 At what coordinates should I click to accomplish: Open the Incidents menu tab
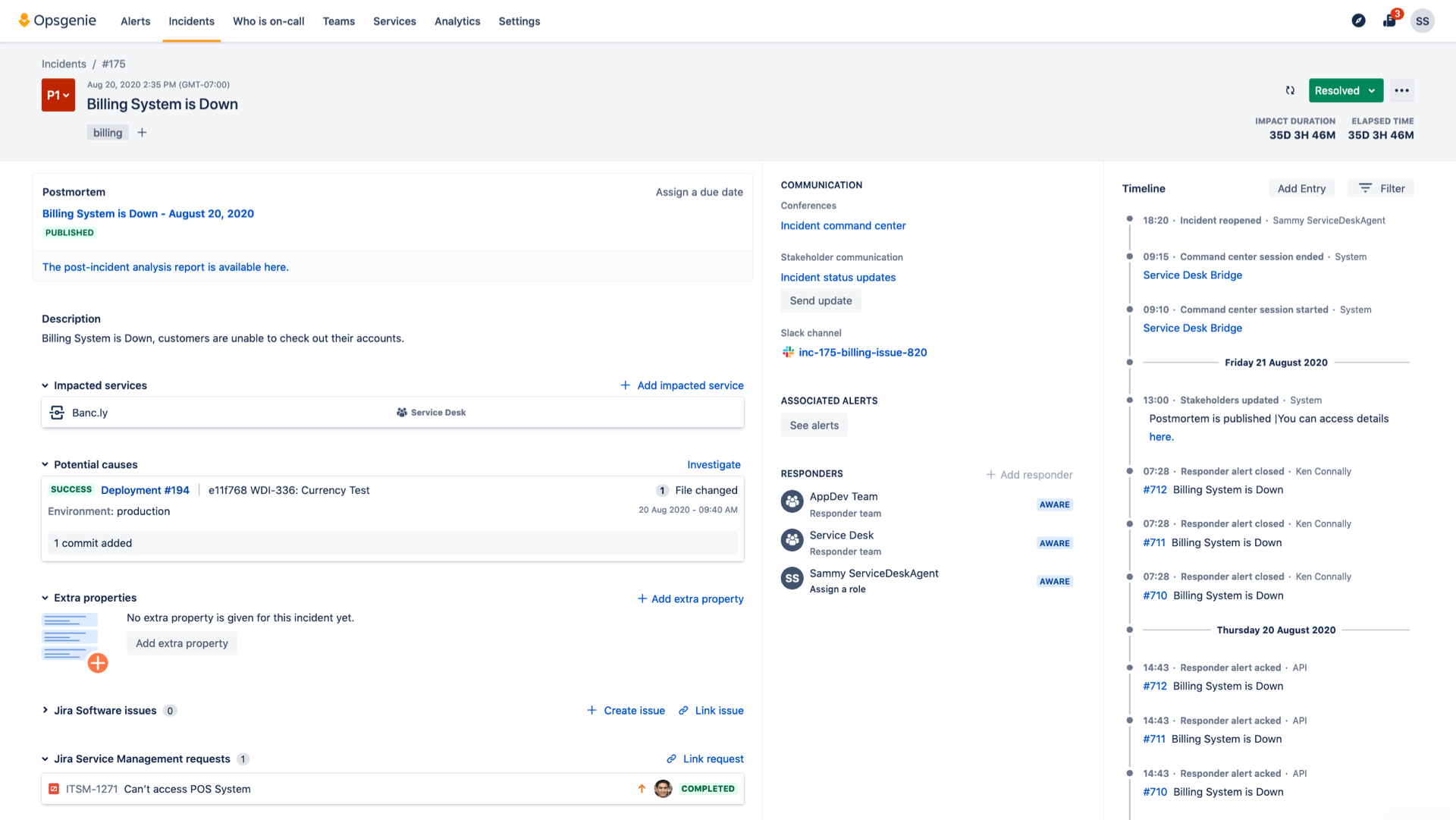point(192,21)
